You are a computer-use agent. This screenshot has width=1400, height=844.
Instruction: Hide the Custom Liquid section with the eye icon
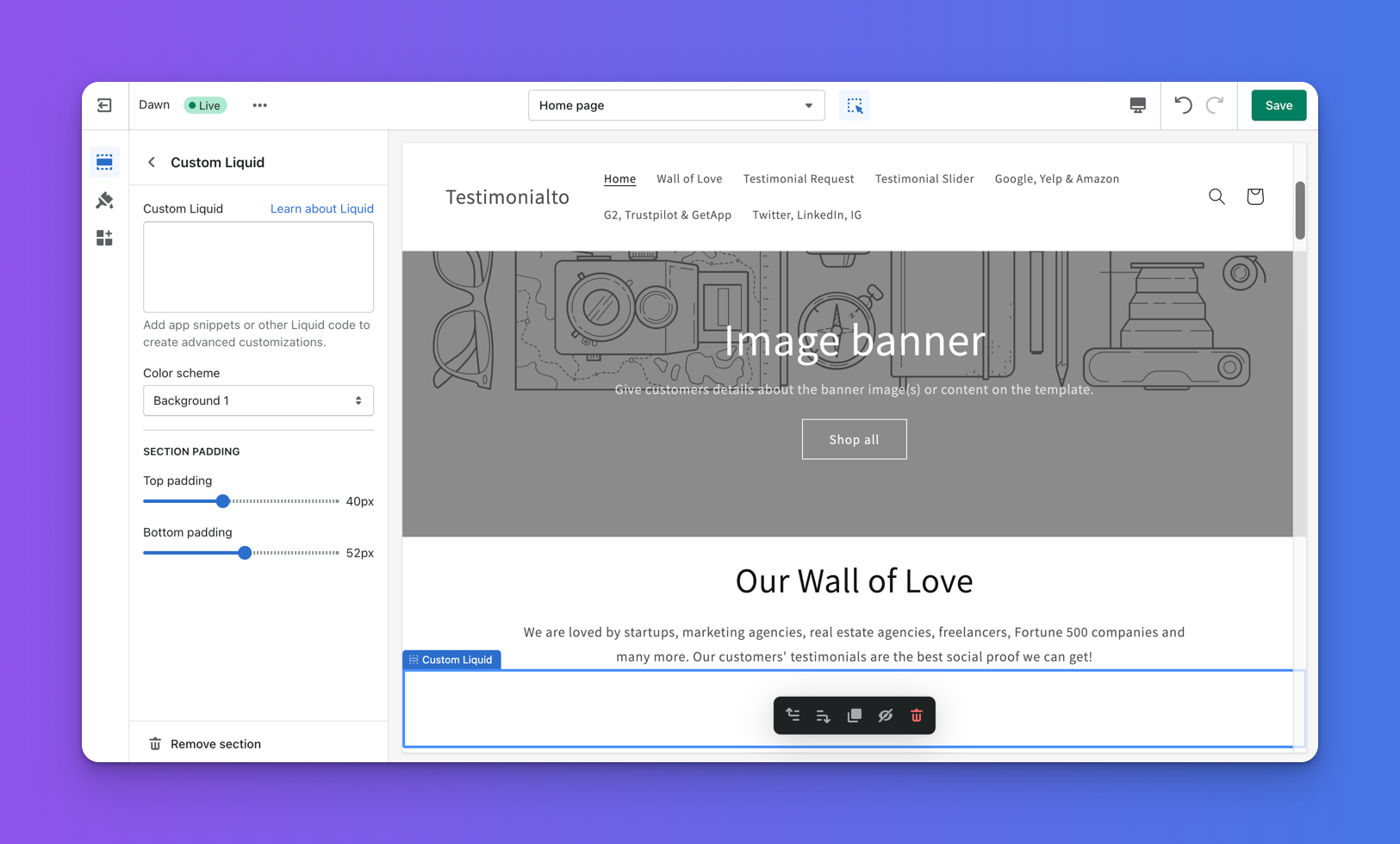point(885,716)
